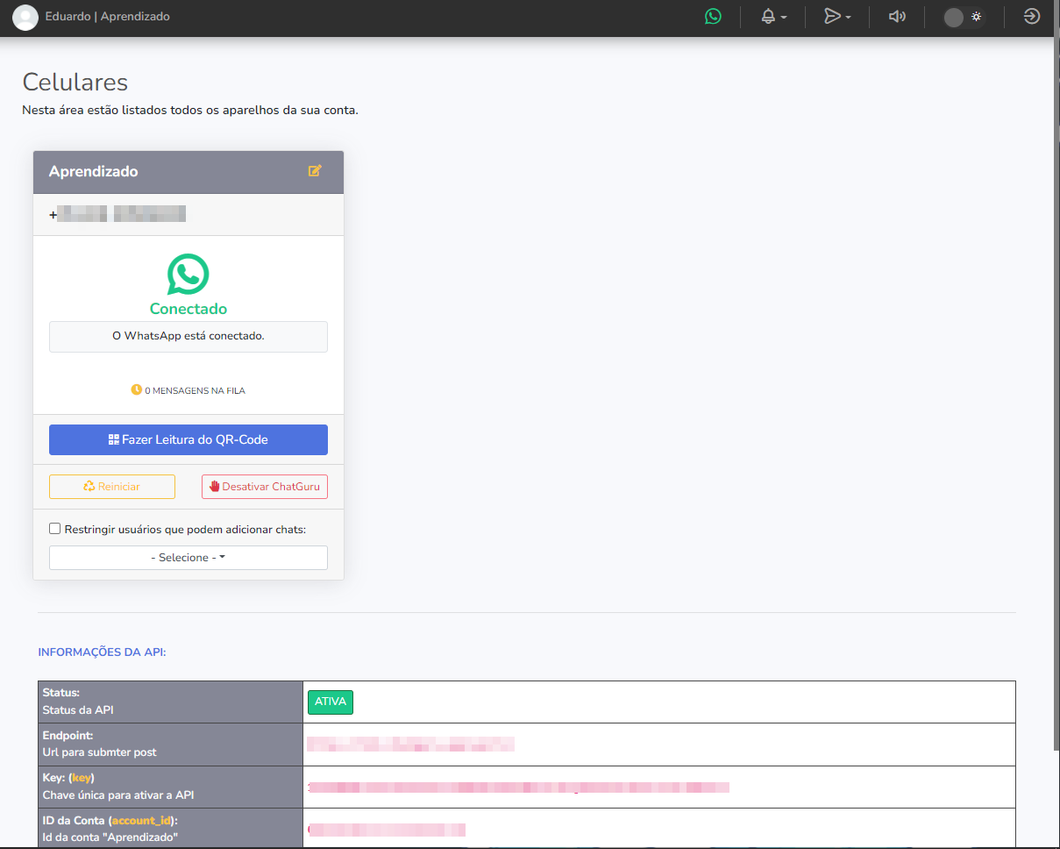This screenshot has width=1060, height=849.
Task: Click Fazer Leitura do QR-Code button
Action: (x=188, y=439)
